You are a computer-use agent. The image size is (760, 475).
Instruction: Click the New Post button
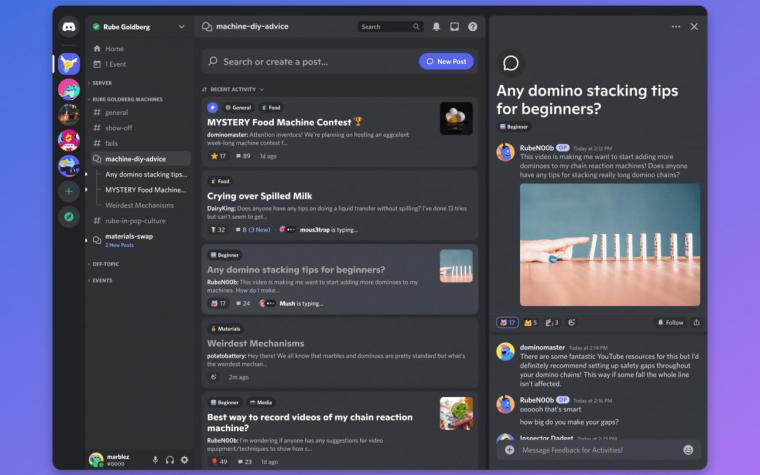point(446,62)
